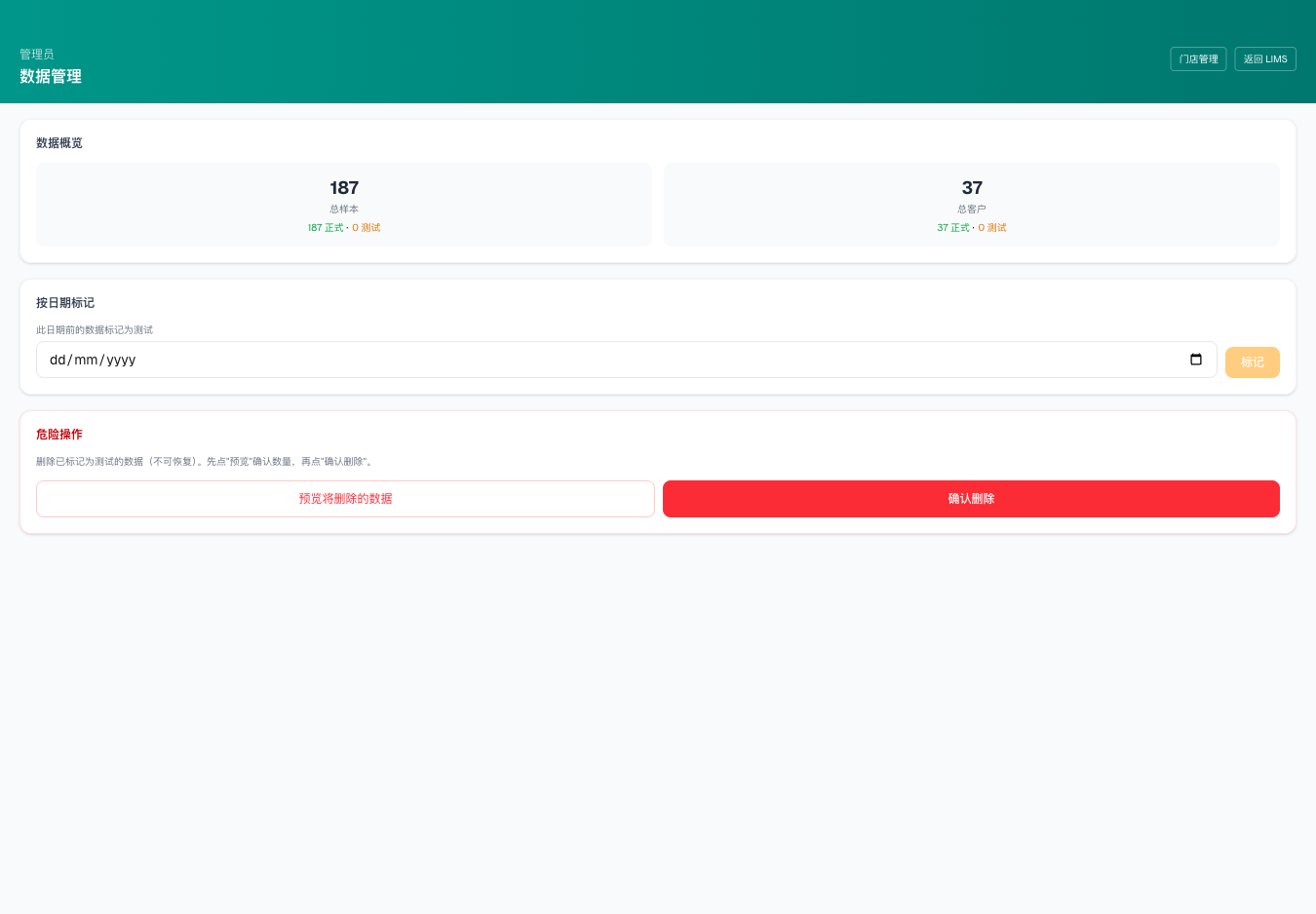Click the delete warning description text
The width and height of the screenshot is (1316, 914).
tap(206, 462)
